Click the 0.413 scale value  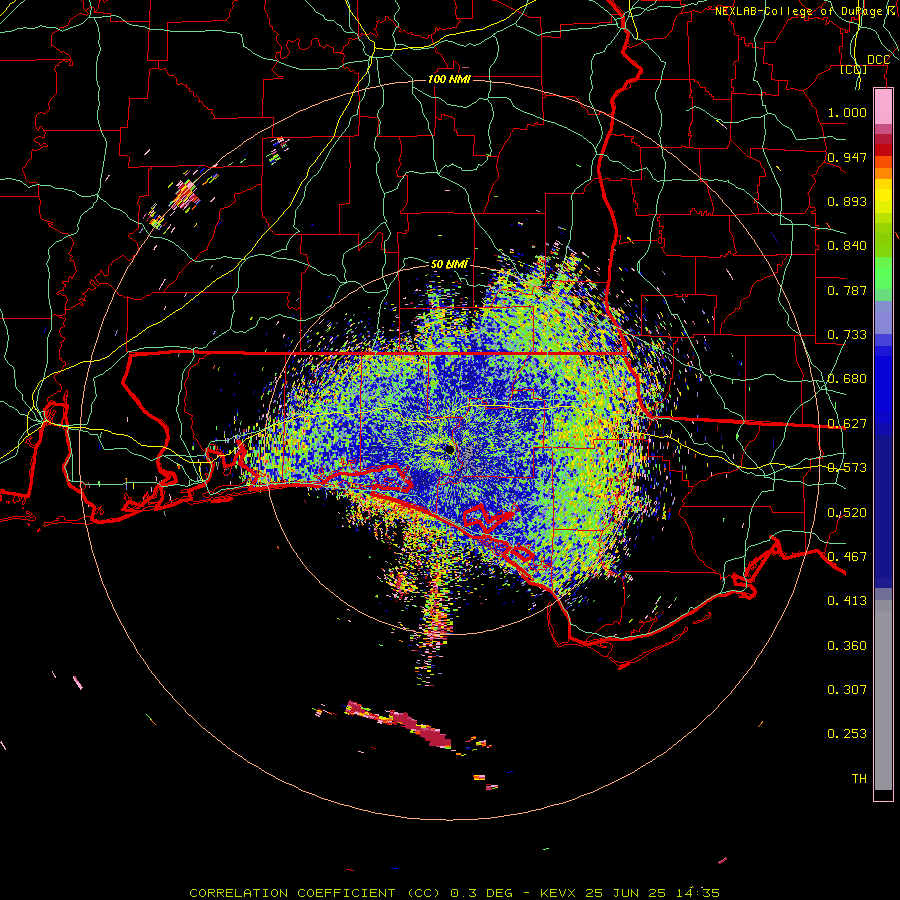[847, 601]
